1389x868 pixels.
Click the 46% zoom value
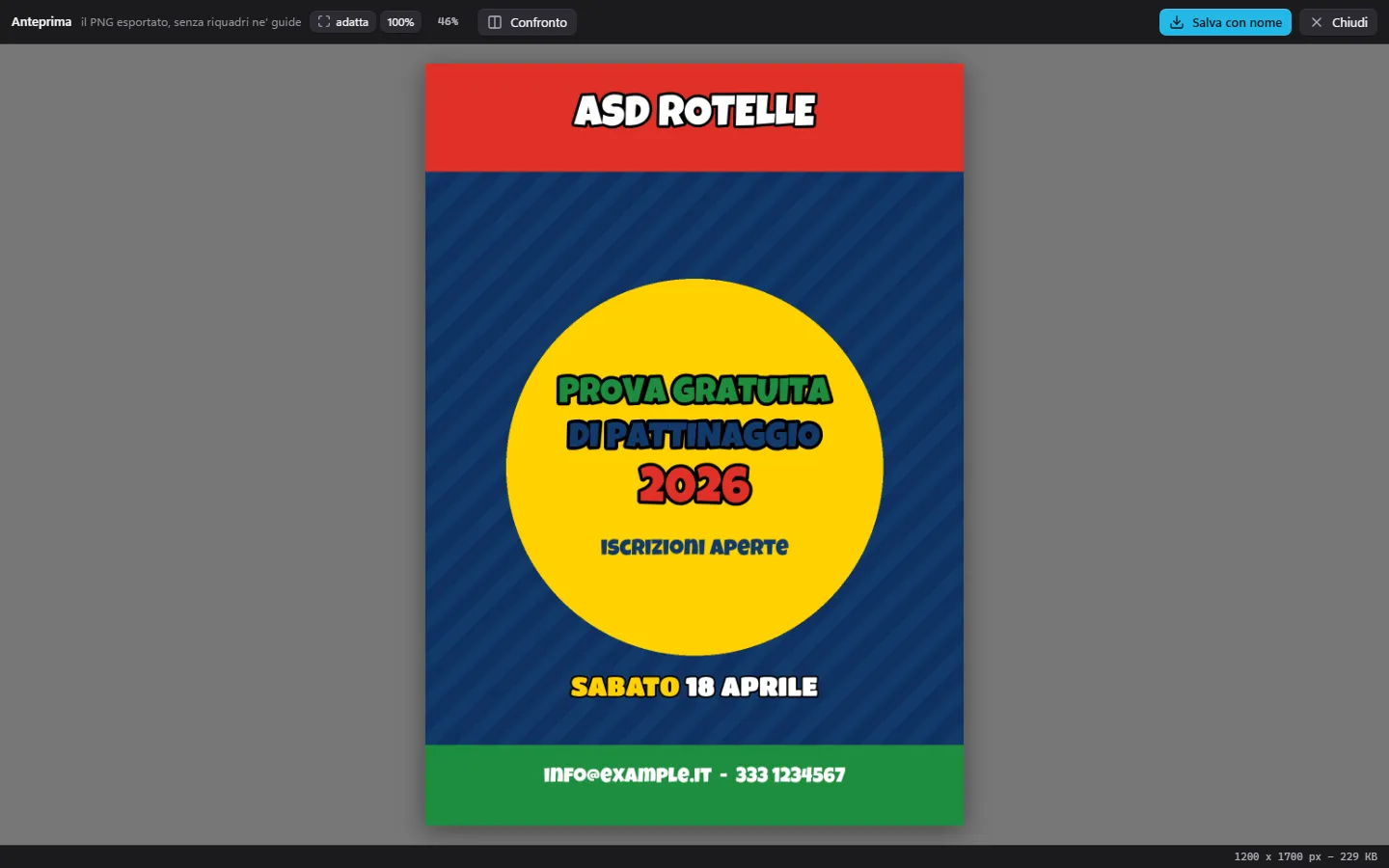pos(448,21)
